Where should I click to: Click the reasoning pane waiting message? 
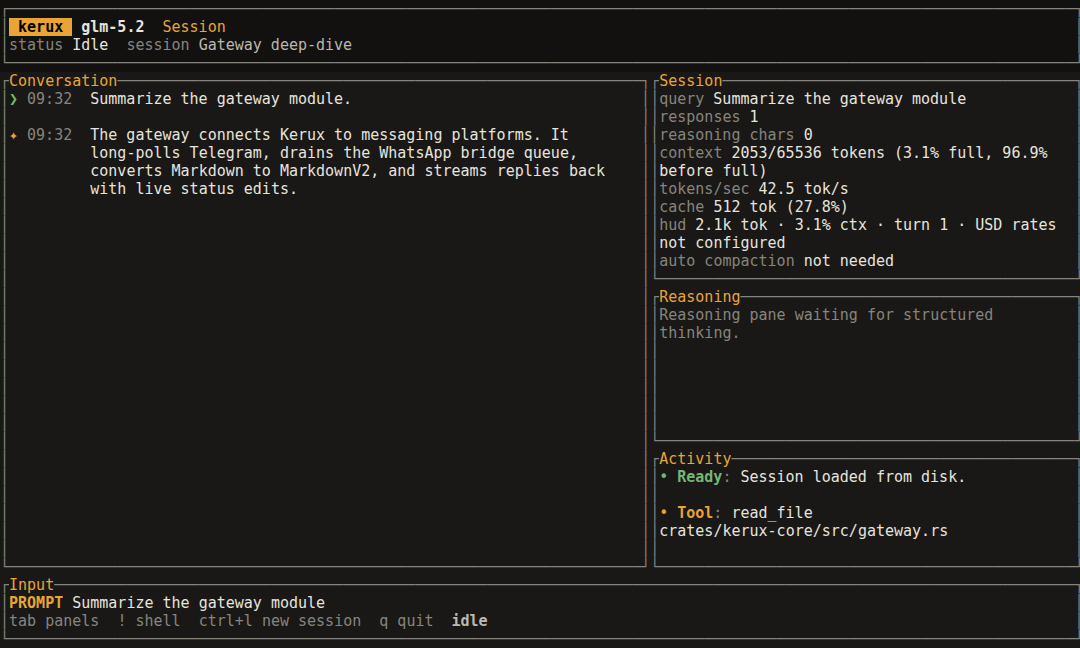826,324
